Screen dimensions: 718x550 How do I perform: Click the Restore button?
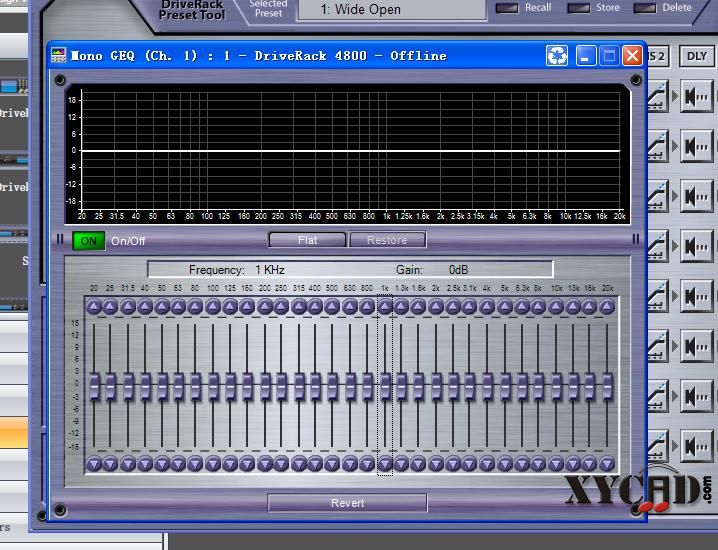[x=387, y=240]
